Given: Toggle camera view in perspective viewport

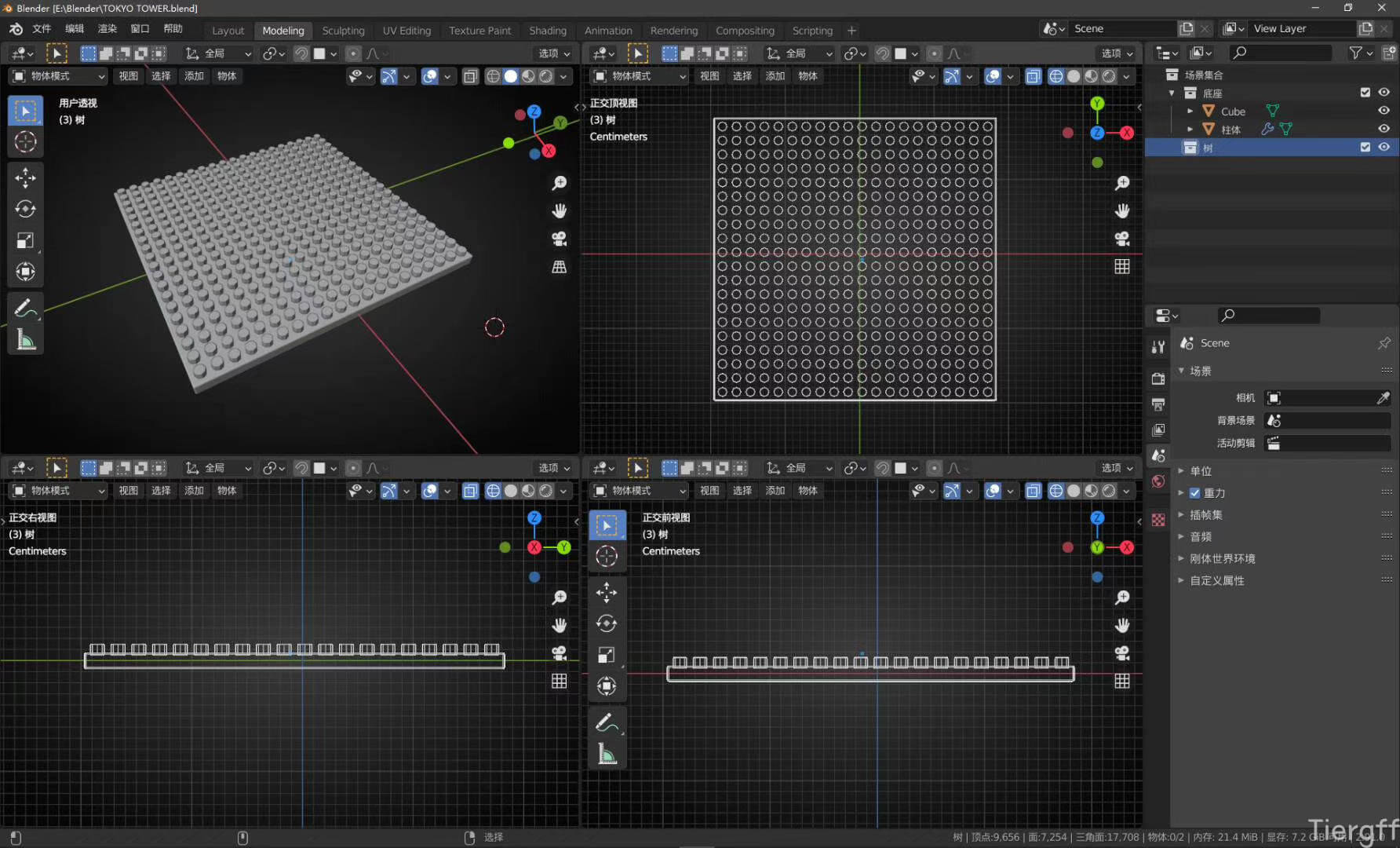Looking at the screenshot, I should coord(559,239).
